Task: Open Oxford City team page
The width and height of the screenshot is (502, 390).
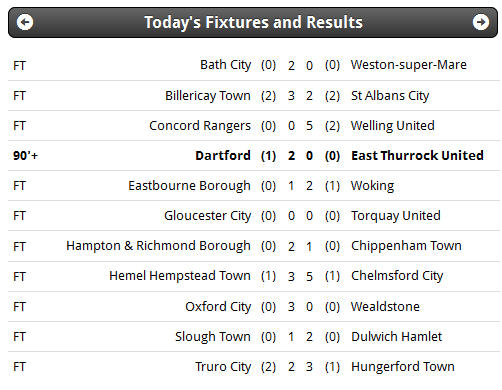Action: click(218, 307)
